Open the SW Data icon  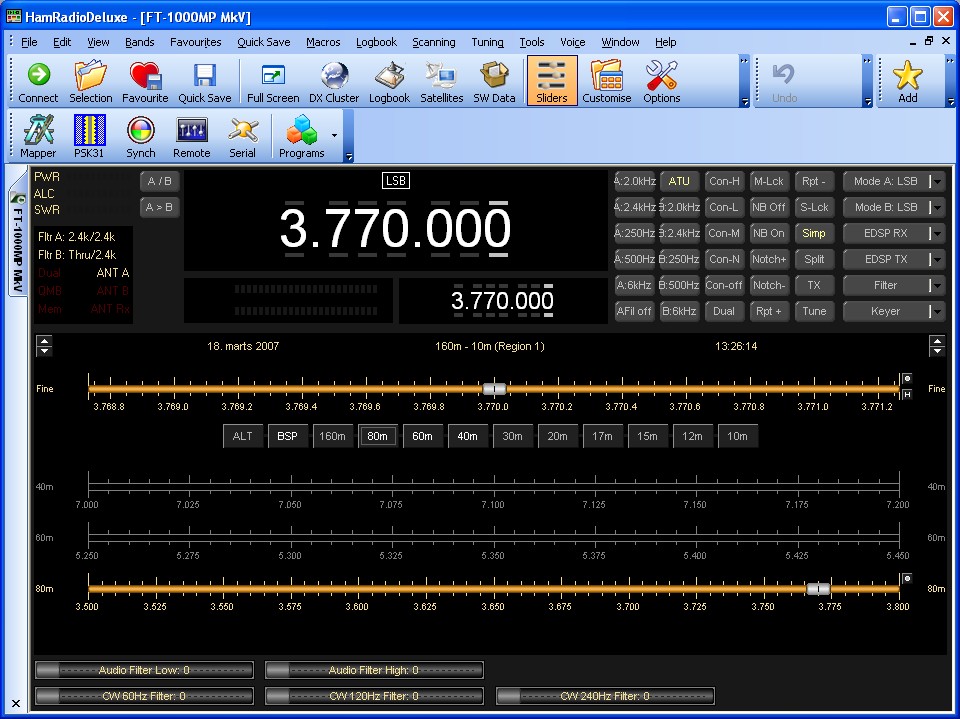[494, 81]
